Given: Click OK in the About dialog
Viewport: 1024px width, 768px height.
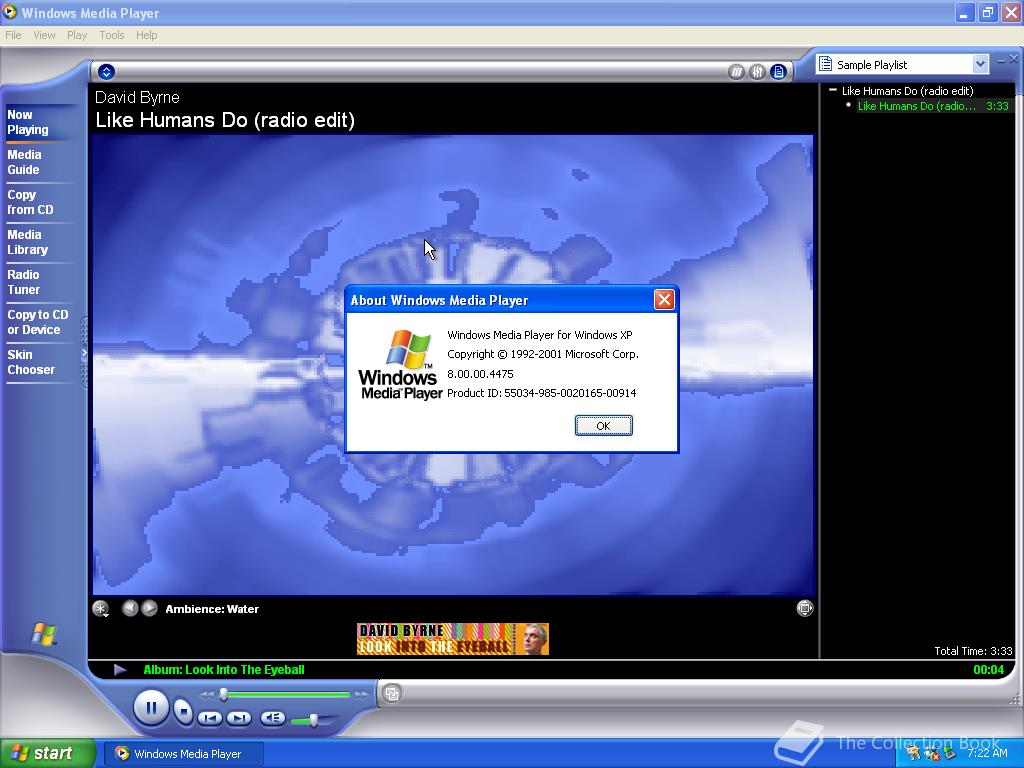Looking at the screenshot, I should click(x=603, y=426).
